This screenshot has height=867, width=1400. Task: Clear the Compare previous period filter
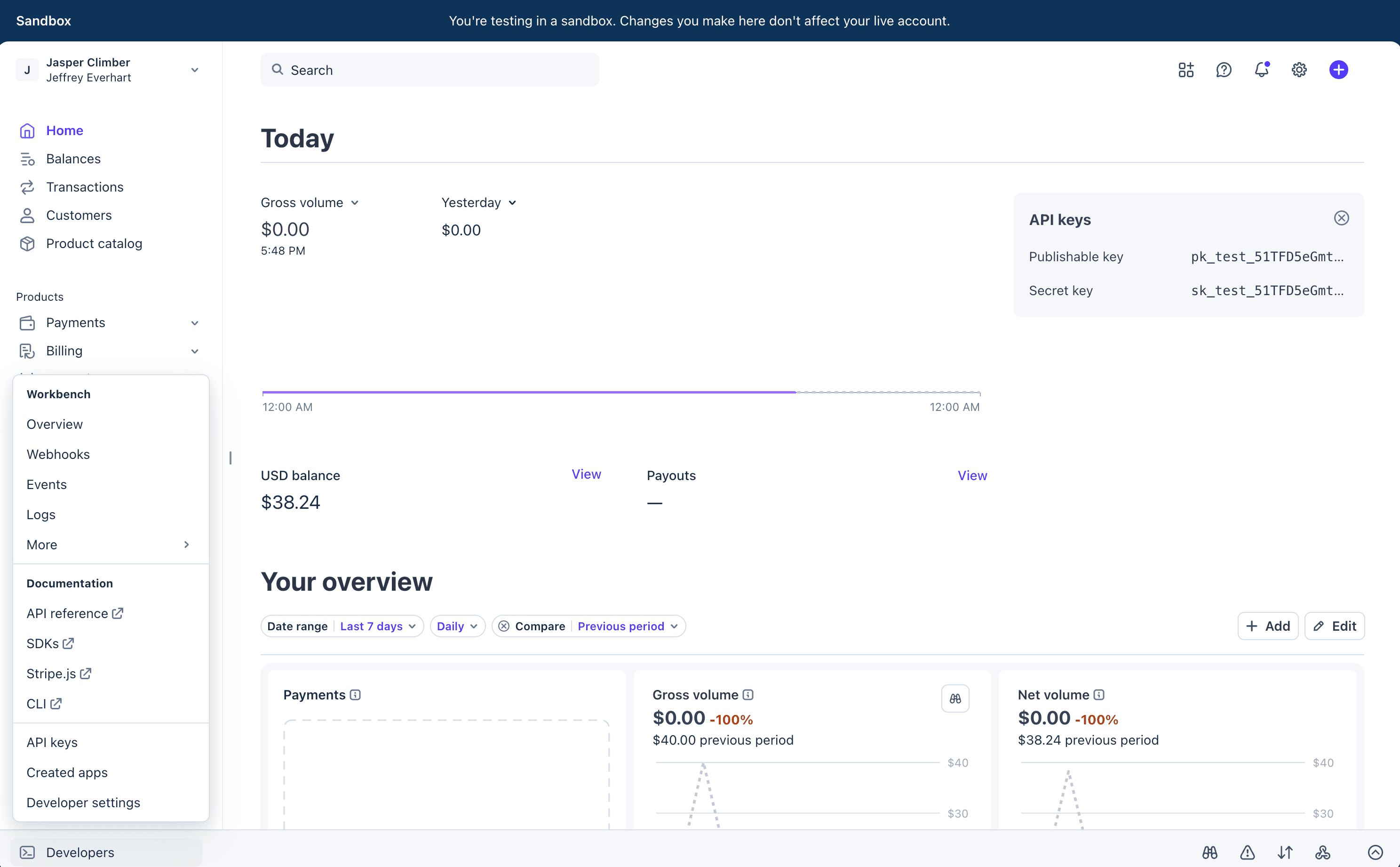pos(504,626)
